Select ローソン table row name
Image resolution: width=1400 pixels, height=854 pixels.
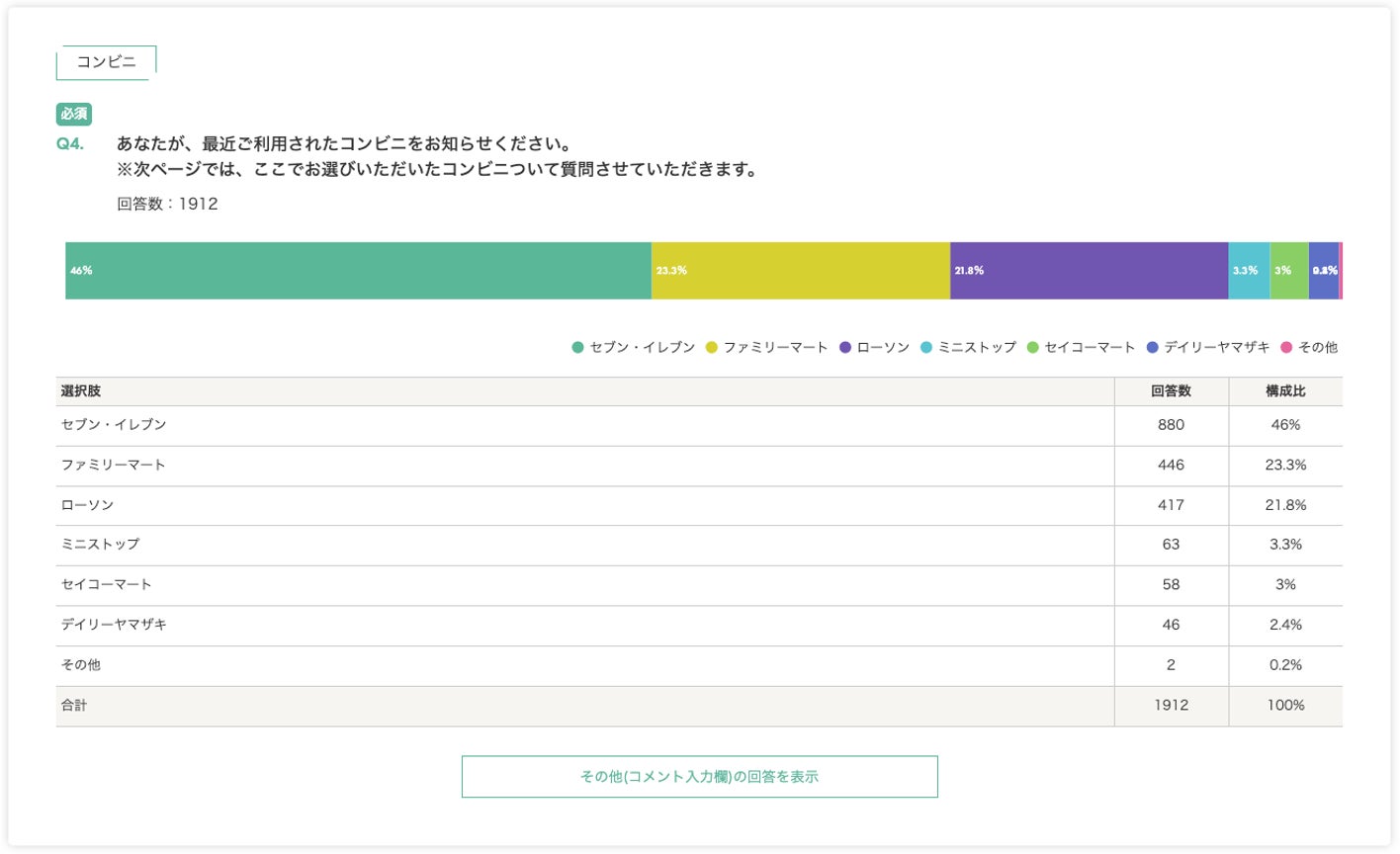click(88, 505)
